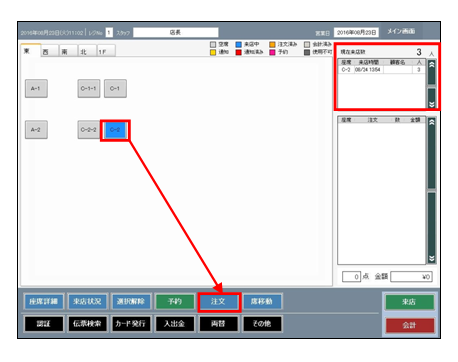This screenshot has width=458, height=362.
Task: Select seat C-1-1
Action: (x=89, y=89)
